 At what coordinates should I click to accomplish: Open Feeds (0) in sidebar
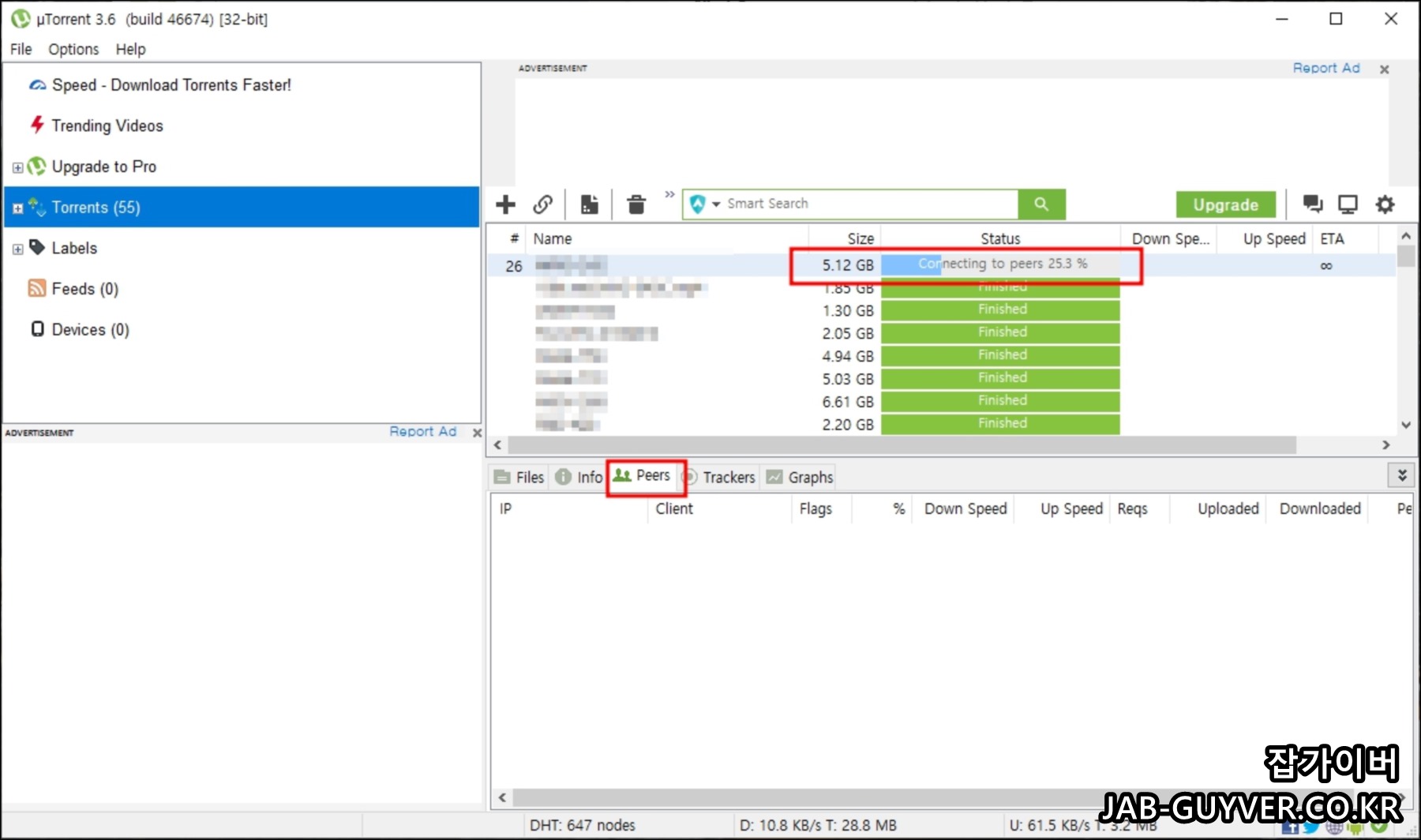click(x=85, y=289)
